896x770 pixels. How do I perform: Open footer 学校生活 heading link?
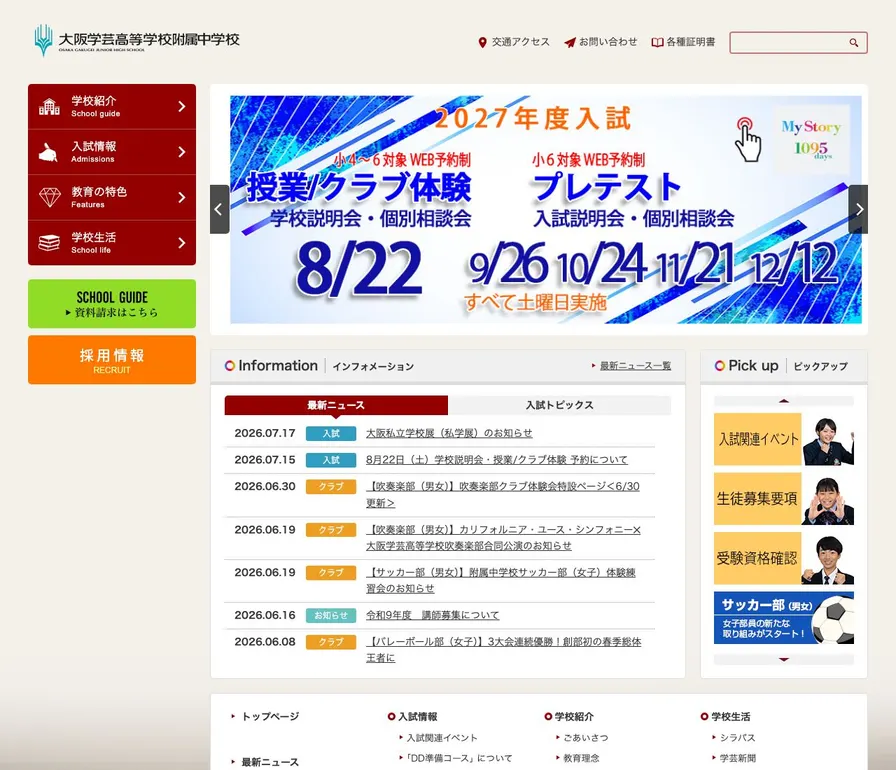pyautogui.click(x=731, y=716)
